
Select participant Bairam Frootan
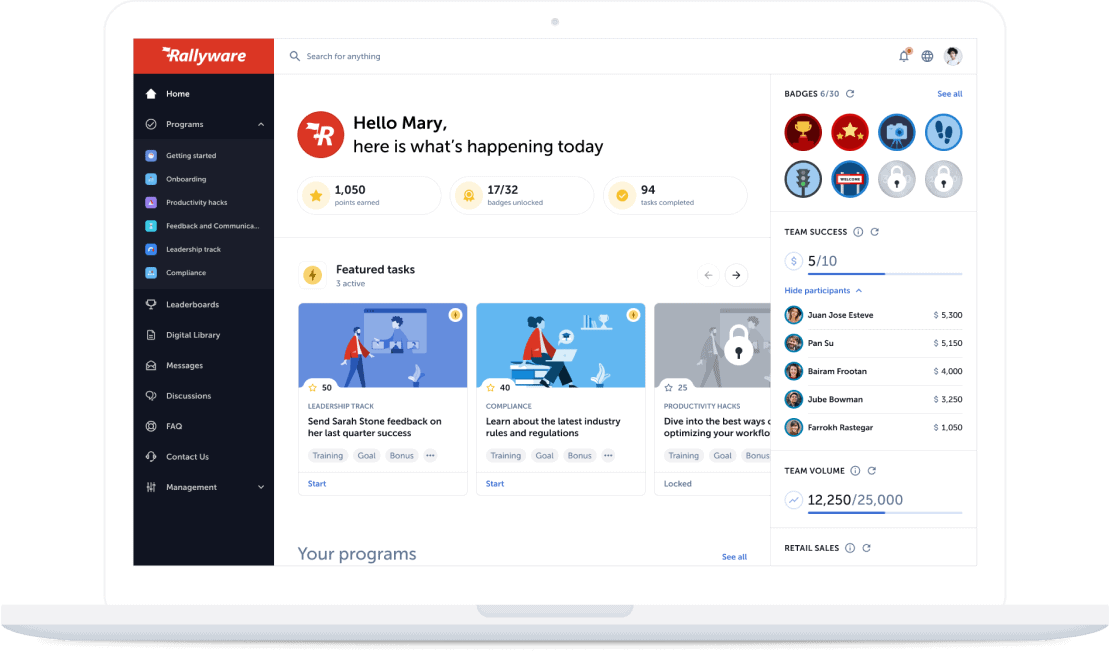click(x=874, y=371)
